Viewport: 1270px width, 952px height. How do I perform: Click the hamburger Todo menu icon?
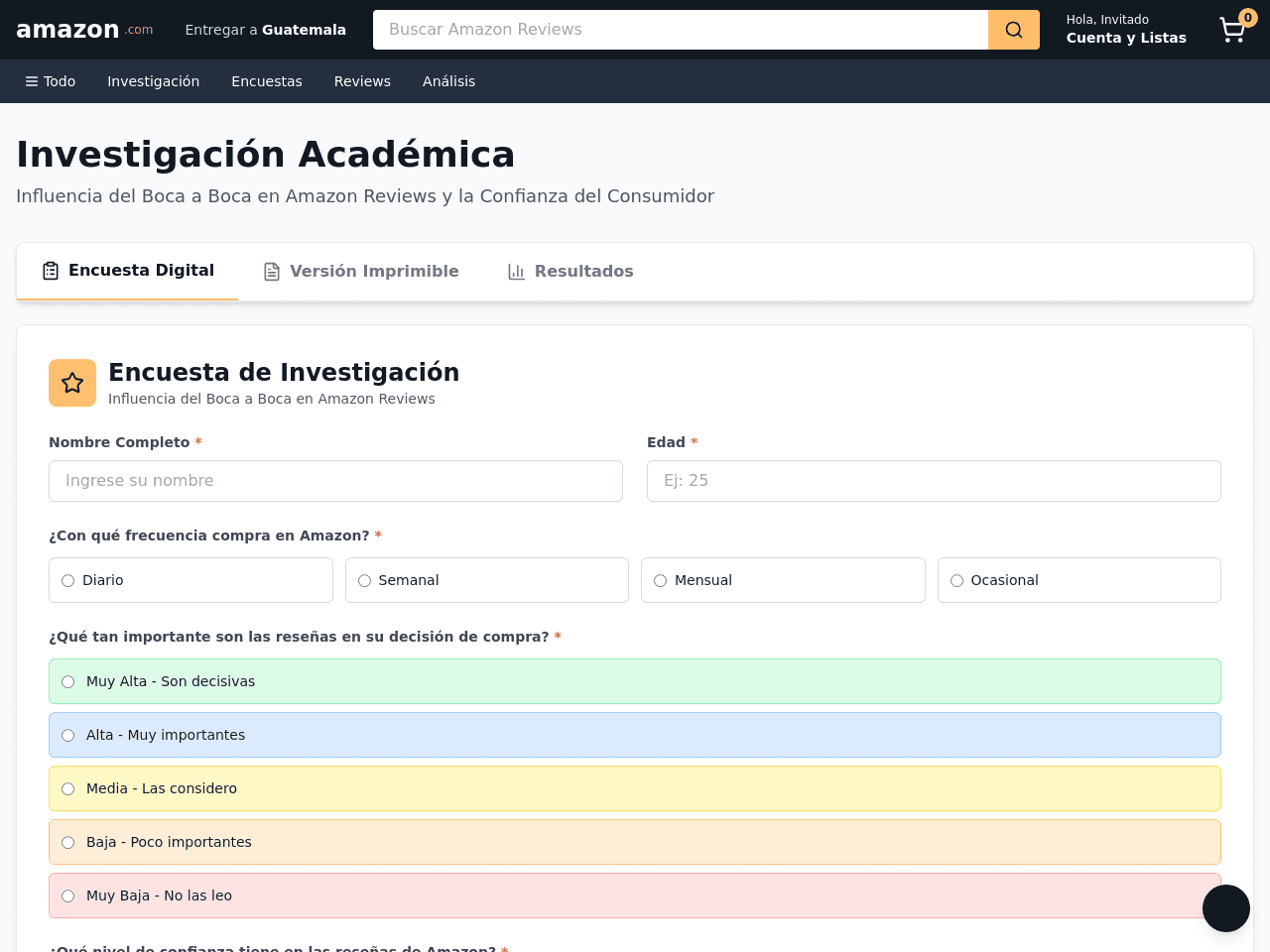coord(32,81)
